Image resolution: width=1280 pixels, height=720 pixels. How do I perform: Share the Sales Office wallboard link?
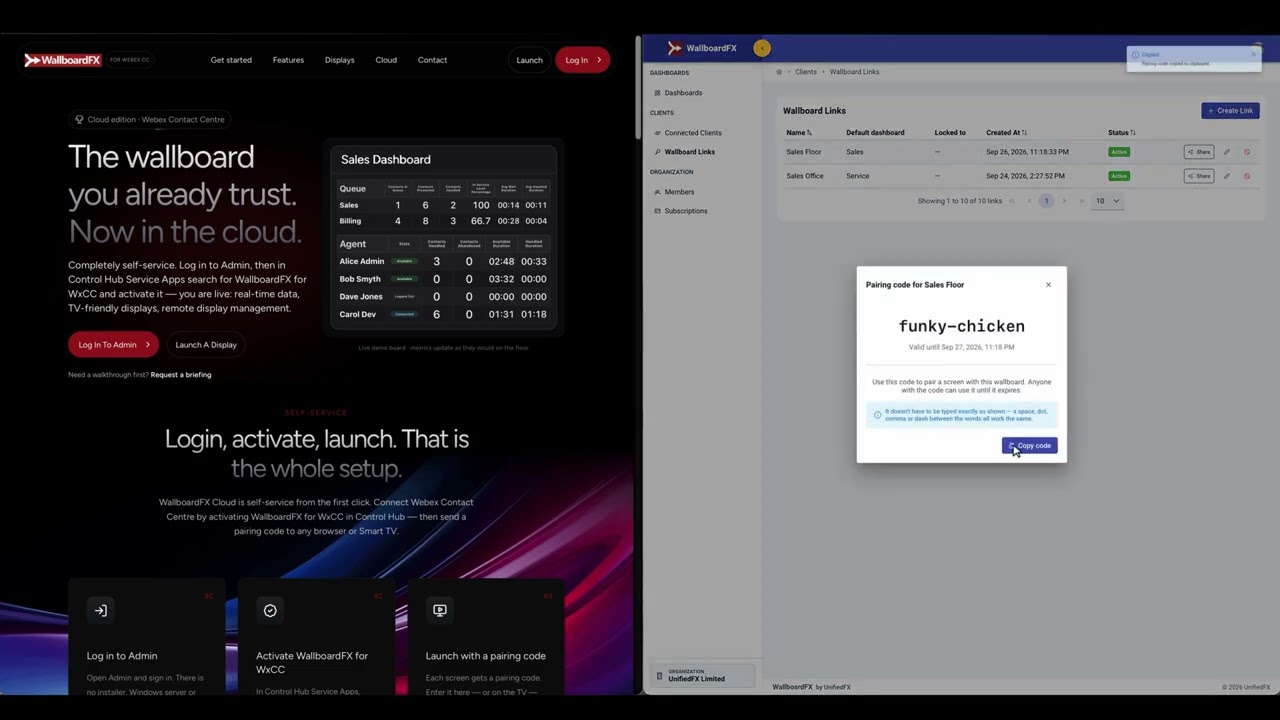pyautogui.click(x=1199, y=176)
